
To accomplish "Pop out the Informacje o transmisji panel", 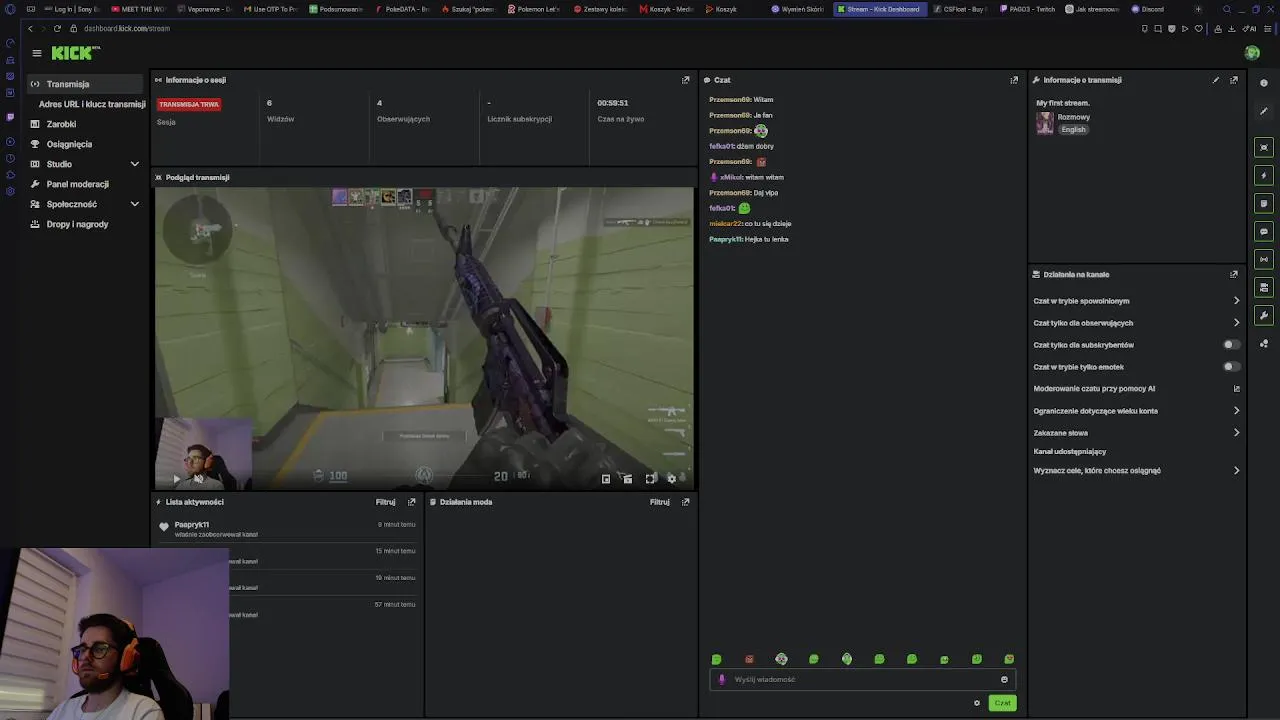I will (1234, 80).
